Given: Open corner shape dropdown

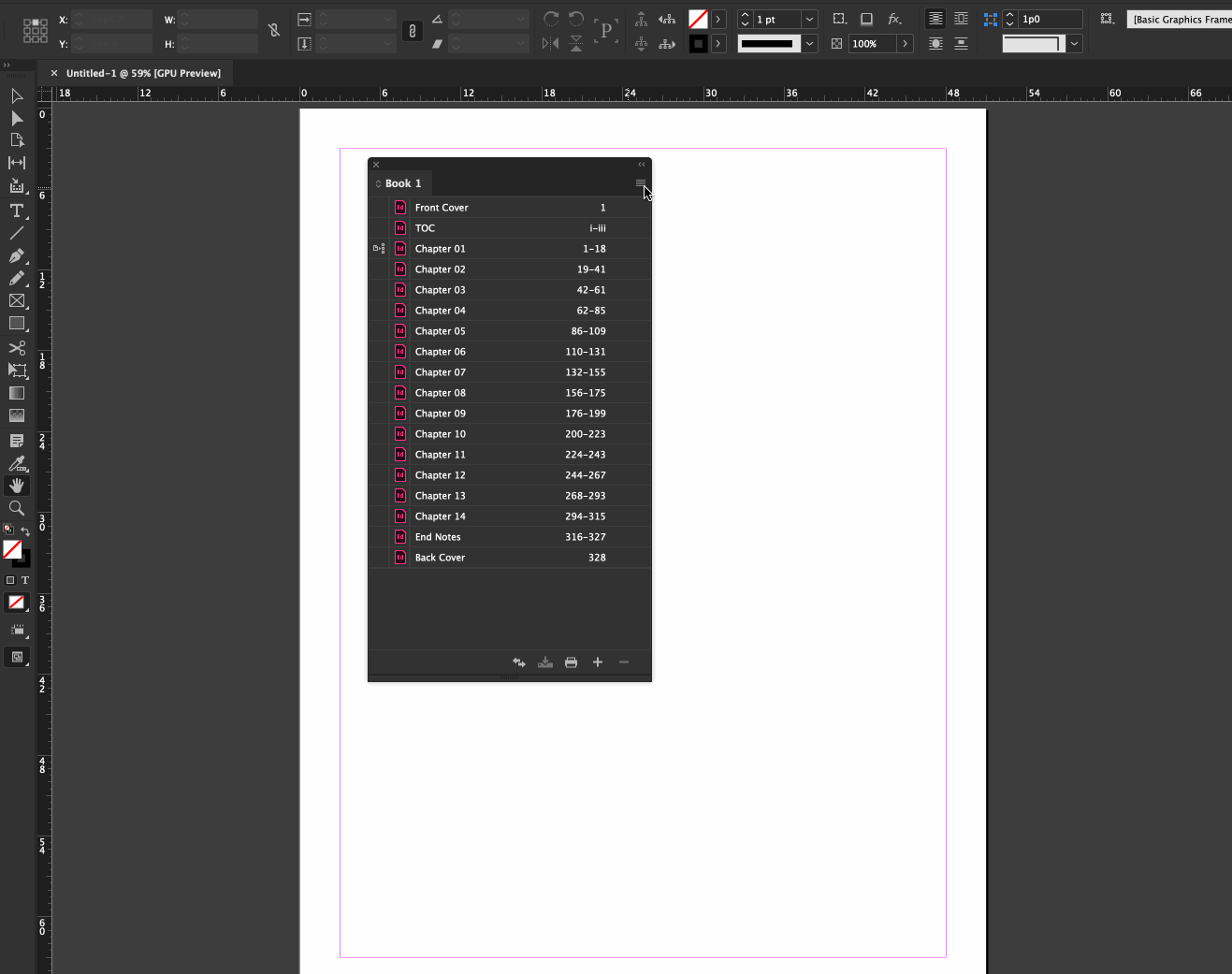Looking at the screenshot, I should (x=1074, y=43).
